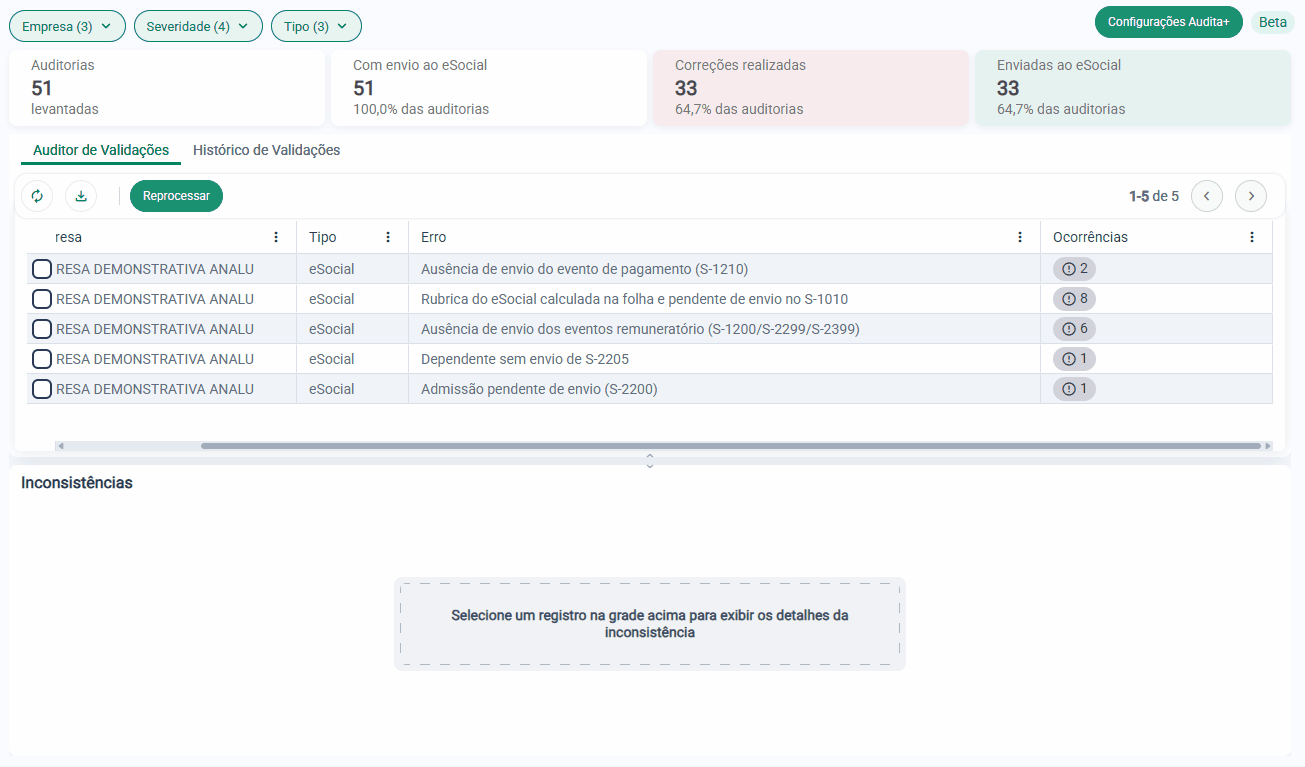1305x767 pixels.
Task: Click the '1-5 de 5' pagination text
Action: 1154,196
